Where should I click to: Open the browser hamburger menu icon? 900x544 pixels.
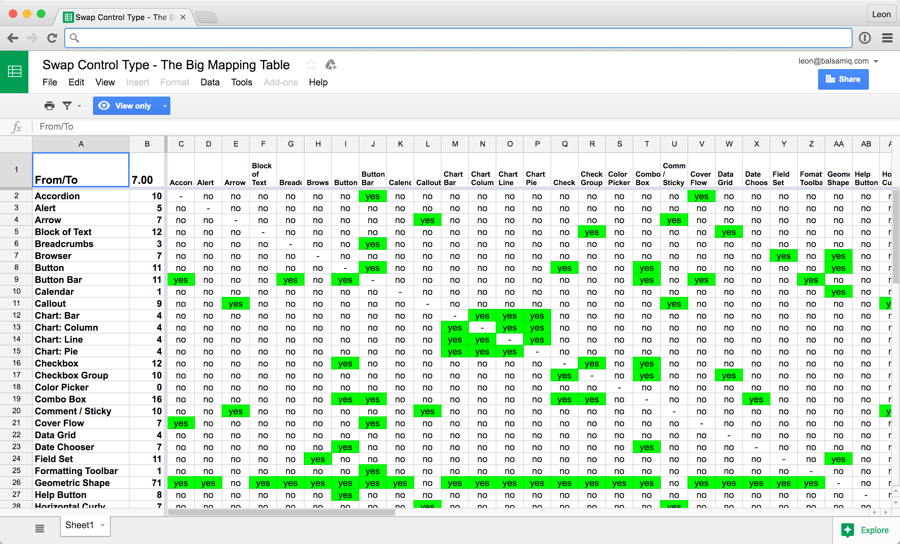click(x=886, y=38)
